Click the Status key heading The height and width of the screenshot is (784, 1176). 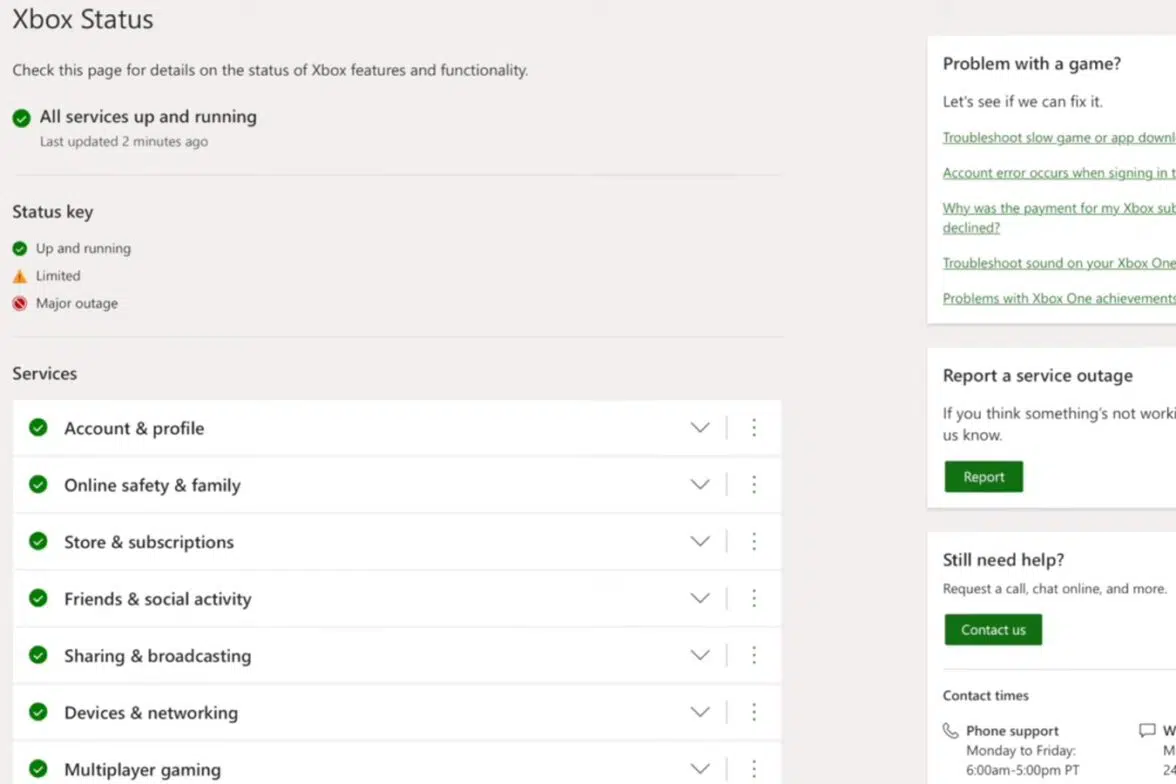[52, 212]
